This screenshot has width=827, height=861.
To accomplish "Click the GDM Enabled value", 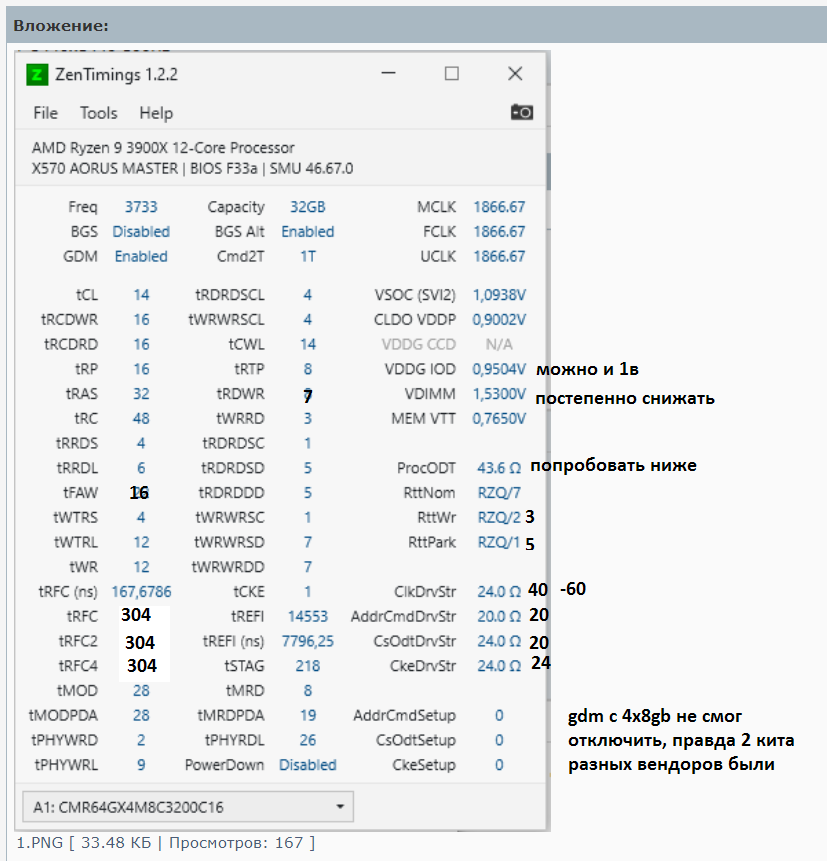I will click(x=141, y=256).
